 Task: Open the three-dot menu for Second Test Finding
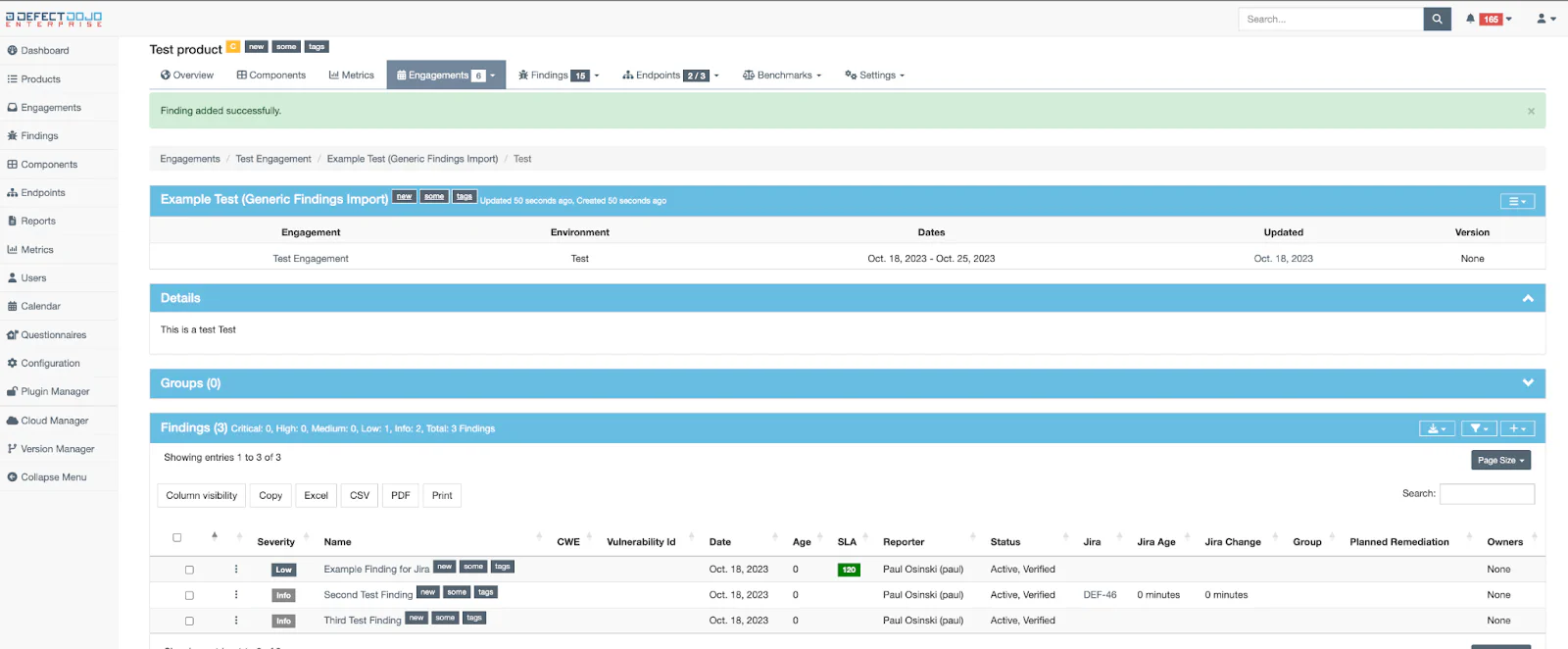[x=236, y=595]
